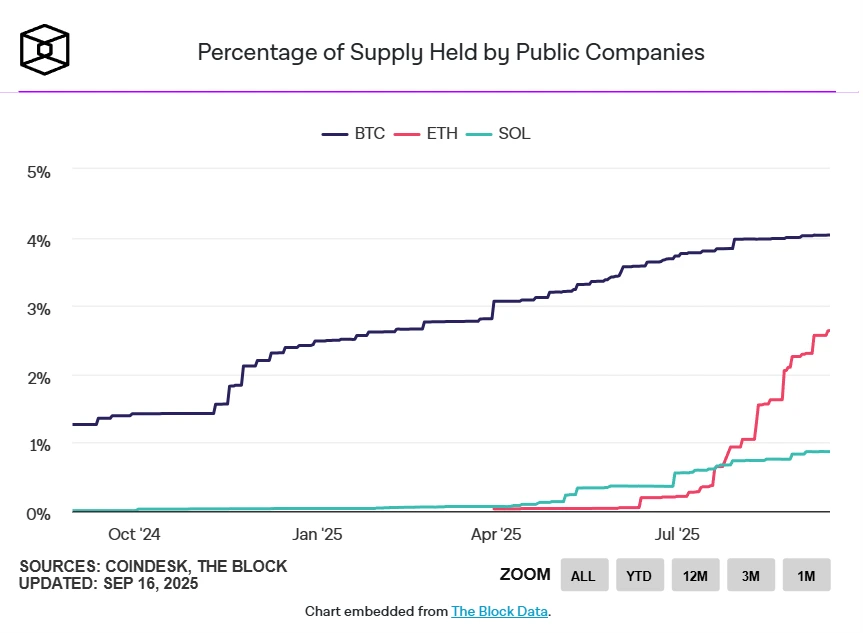
Task: Click the chart title text
Action: (451, 52)
